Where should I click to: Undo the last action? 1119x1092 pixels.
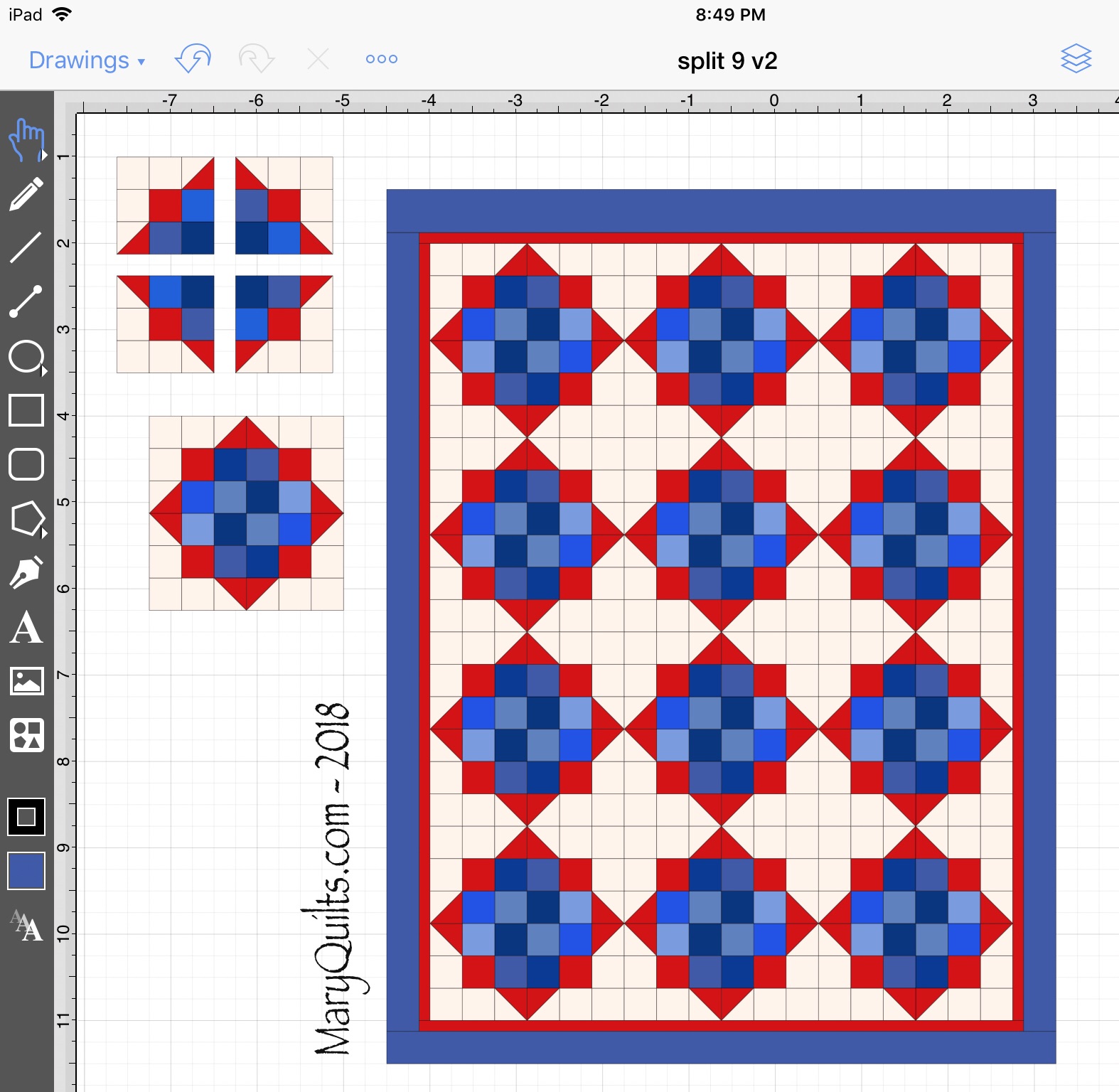[193, 59]
